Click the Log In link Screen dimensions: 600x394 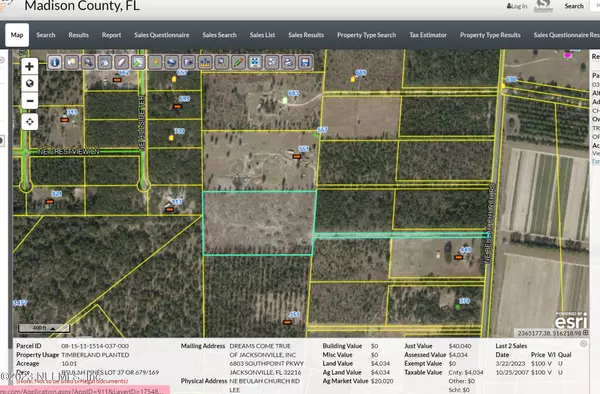517,6
